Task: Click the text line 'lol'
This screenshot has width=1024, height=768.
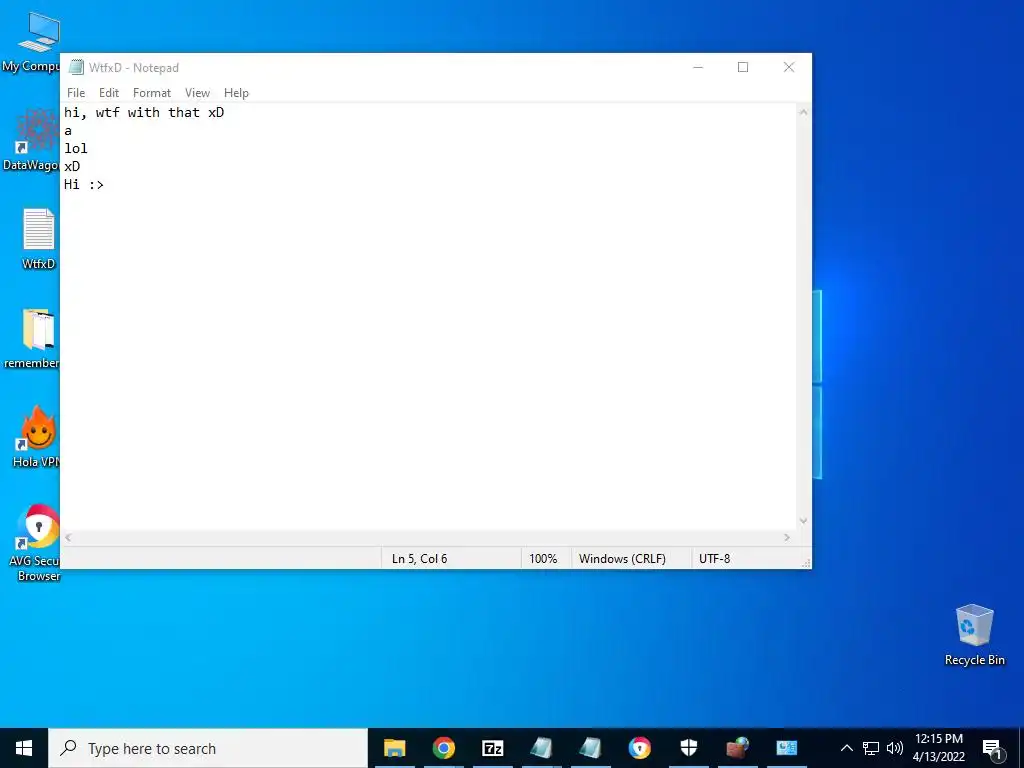Action: point(76,148)
